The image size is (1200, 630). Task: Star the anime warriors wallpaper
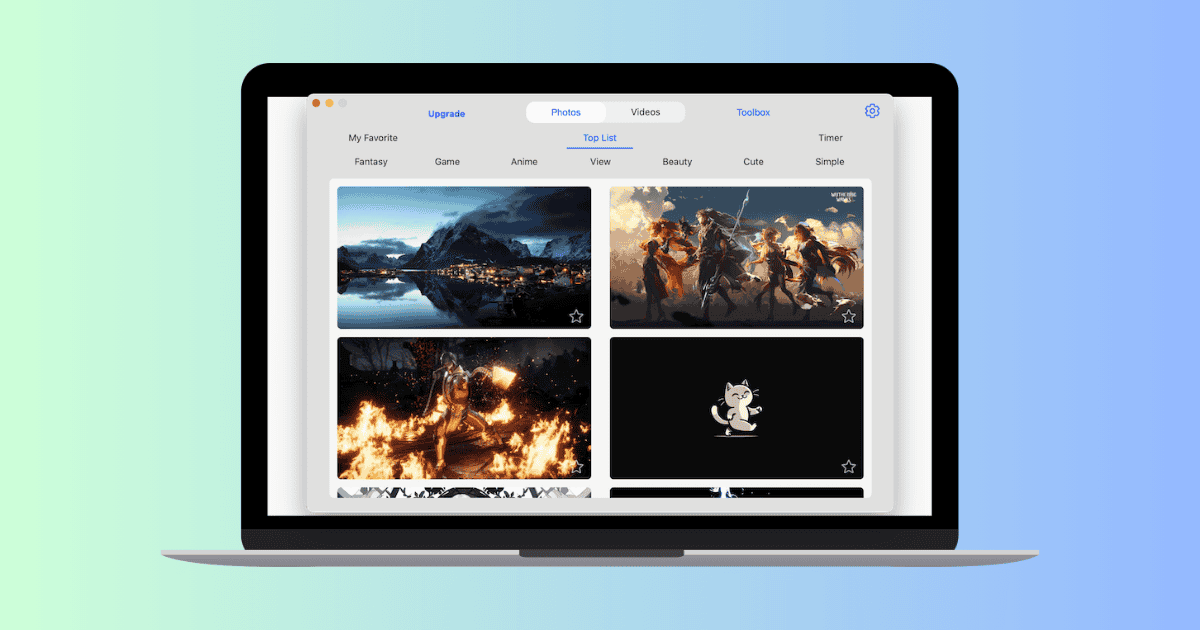849,316
